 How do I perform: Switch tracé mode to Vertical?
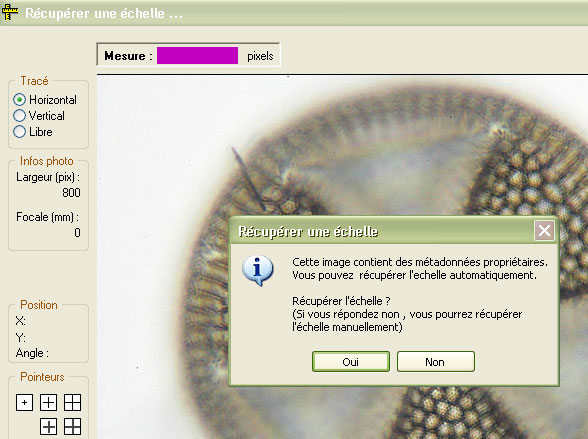pos(39,116)
